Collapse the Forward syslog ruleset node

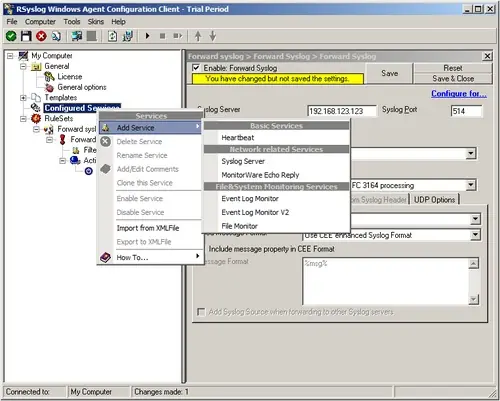(x=36, y=129)
